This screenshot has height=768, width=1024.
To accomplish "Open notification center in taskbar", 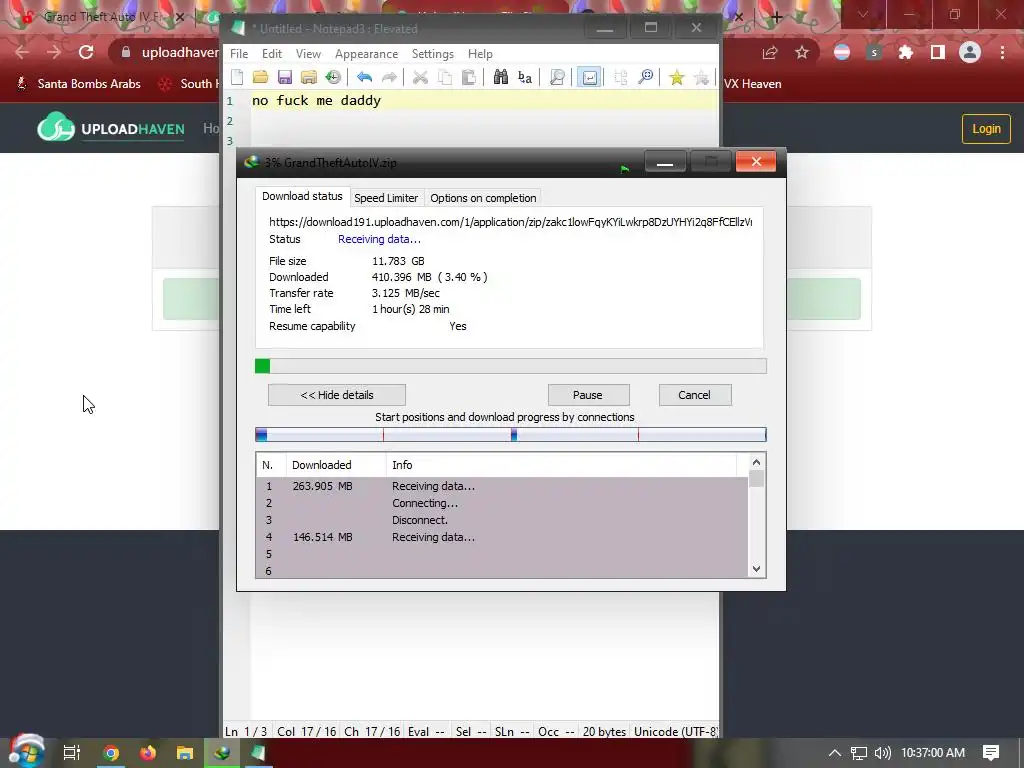I will (x=991, y=753).
